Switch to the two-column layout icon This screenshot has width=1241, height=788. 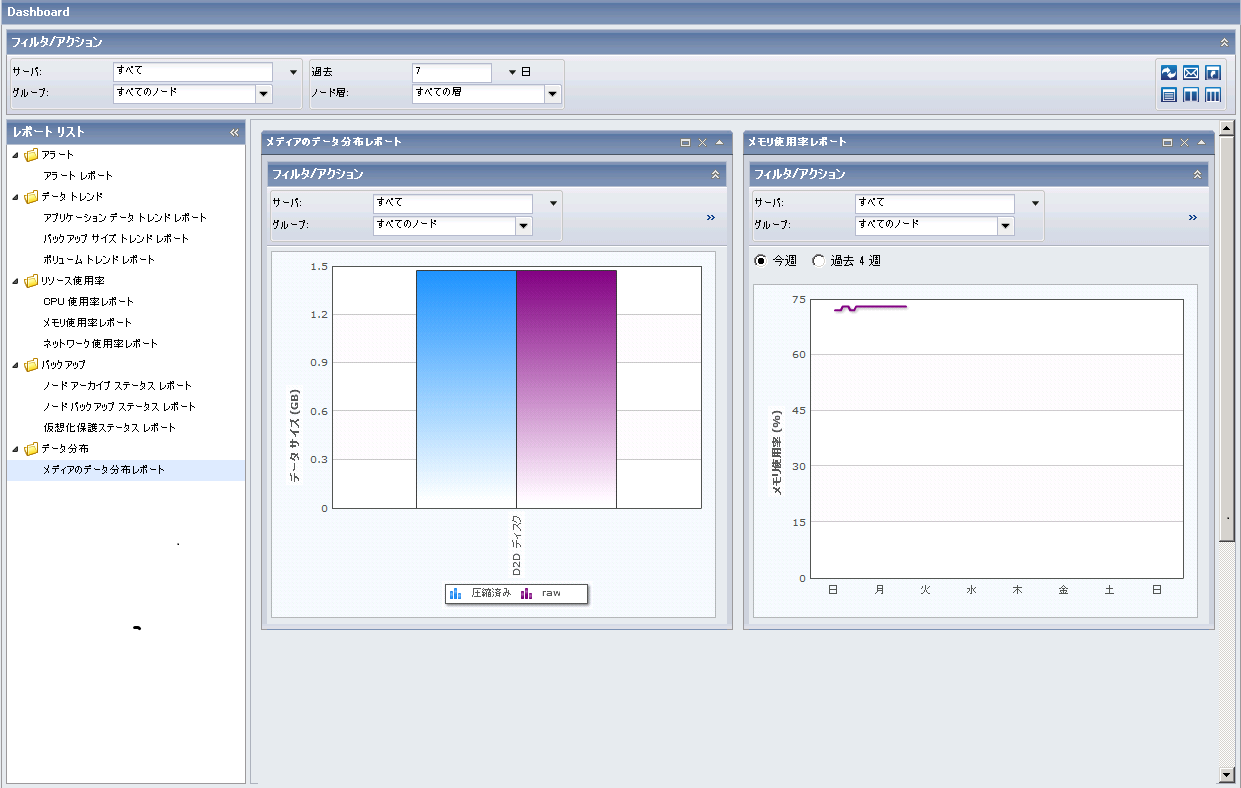click(1190, 95)
